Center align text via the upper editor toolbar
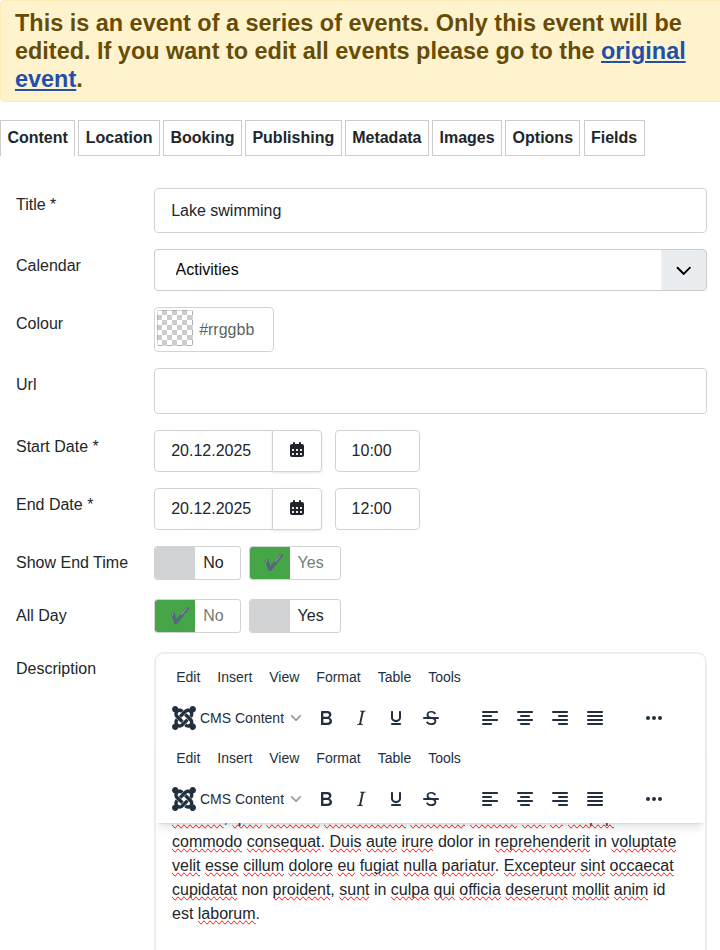Image resolution: width=720 pixels, height=950 pixels. [x=525, y=718]
